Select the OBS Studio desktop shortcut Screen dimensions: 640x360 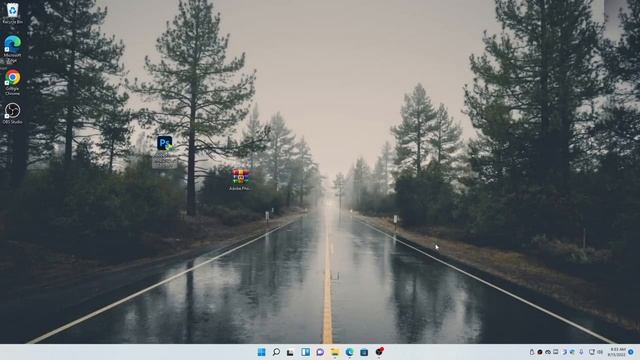click(x=12, y=113)
